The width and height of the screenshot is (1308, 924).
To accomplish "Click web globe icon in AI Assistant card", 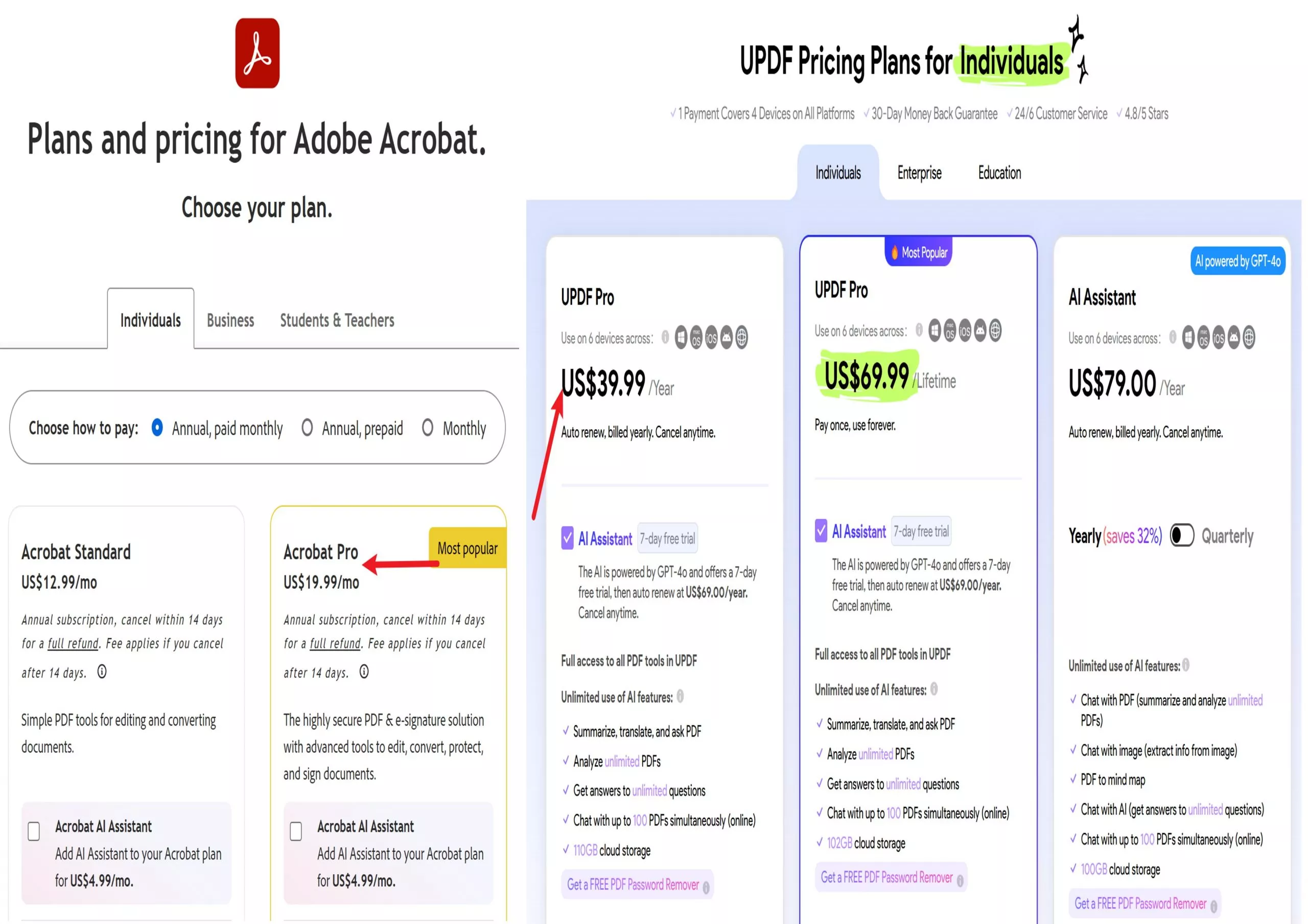I will click(x=1249, y=337).
